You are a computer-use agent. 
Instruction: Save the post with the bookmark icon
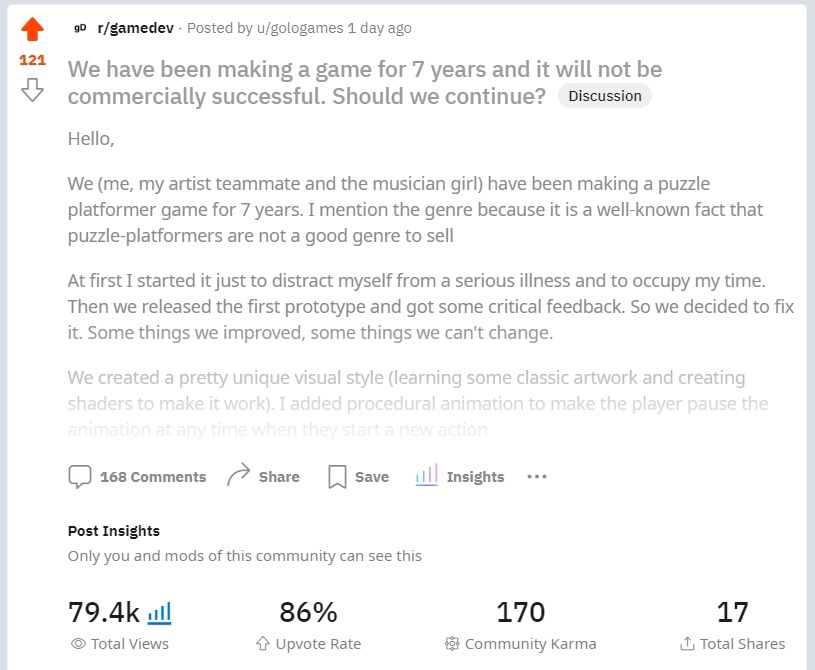(337, 477)
